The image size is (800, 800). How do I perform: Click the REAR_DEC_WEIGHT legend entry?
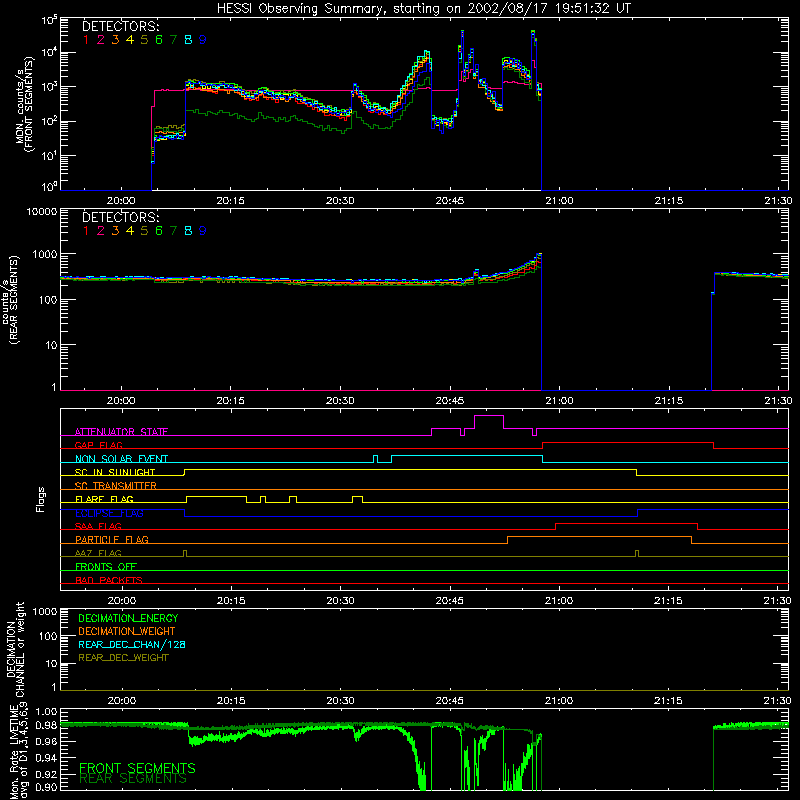pyautogui.click(x=123, y=658)
